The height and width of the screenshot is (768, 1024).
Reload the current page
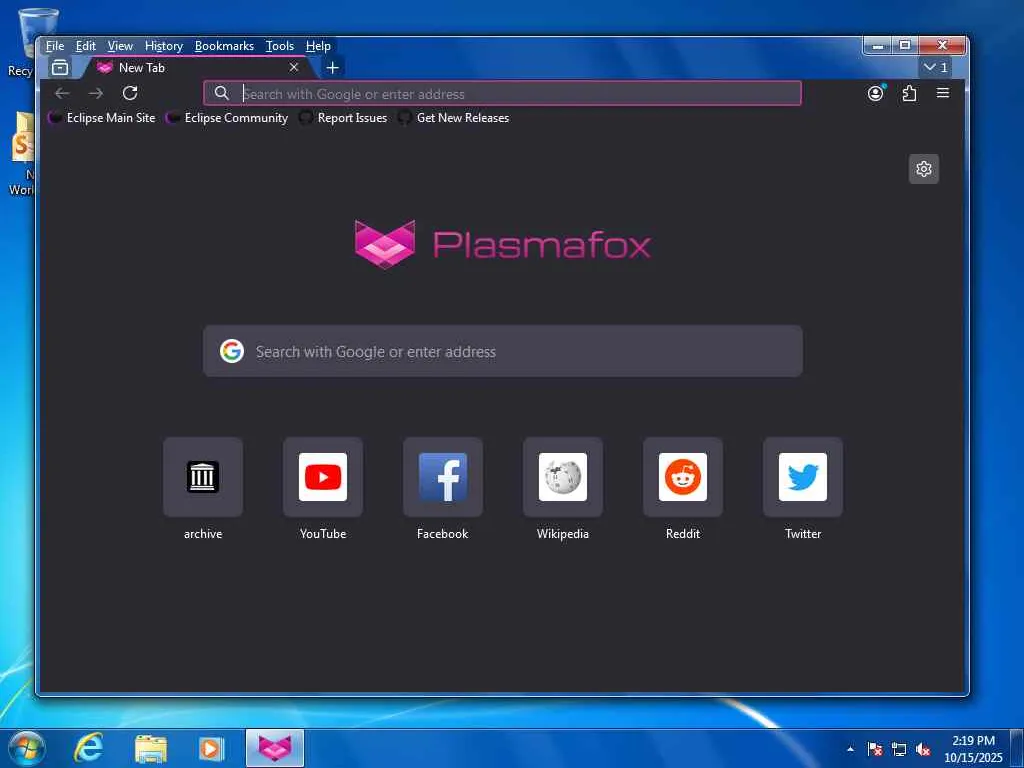pos(130,93)
